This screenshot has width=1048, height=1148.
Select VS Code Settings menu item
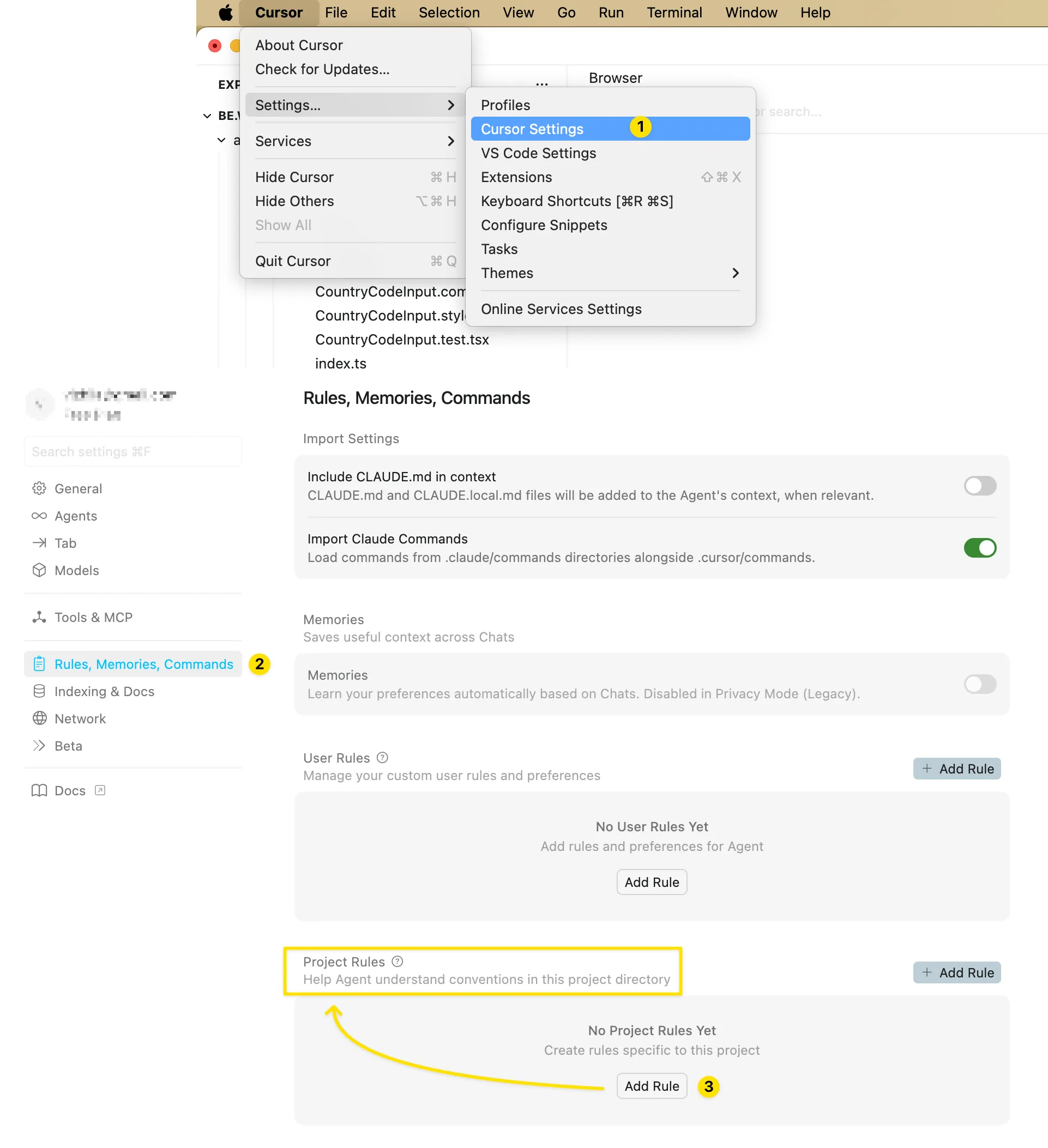538,153
